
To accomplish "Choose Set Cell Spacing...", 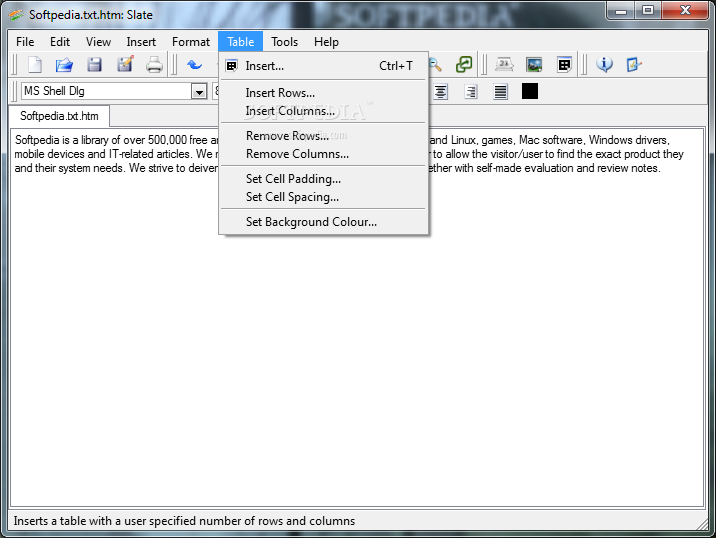I will (x=323, y=197).
